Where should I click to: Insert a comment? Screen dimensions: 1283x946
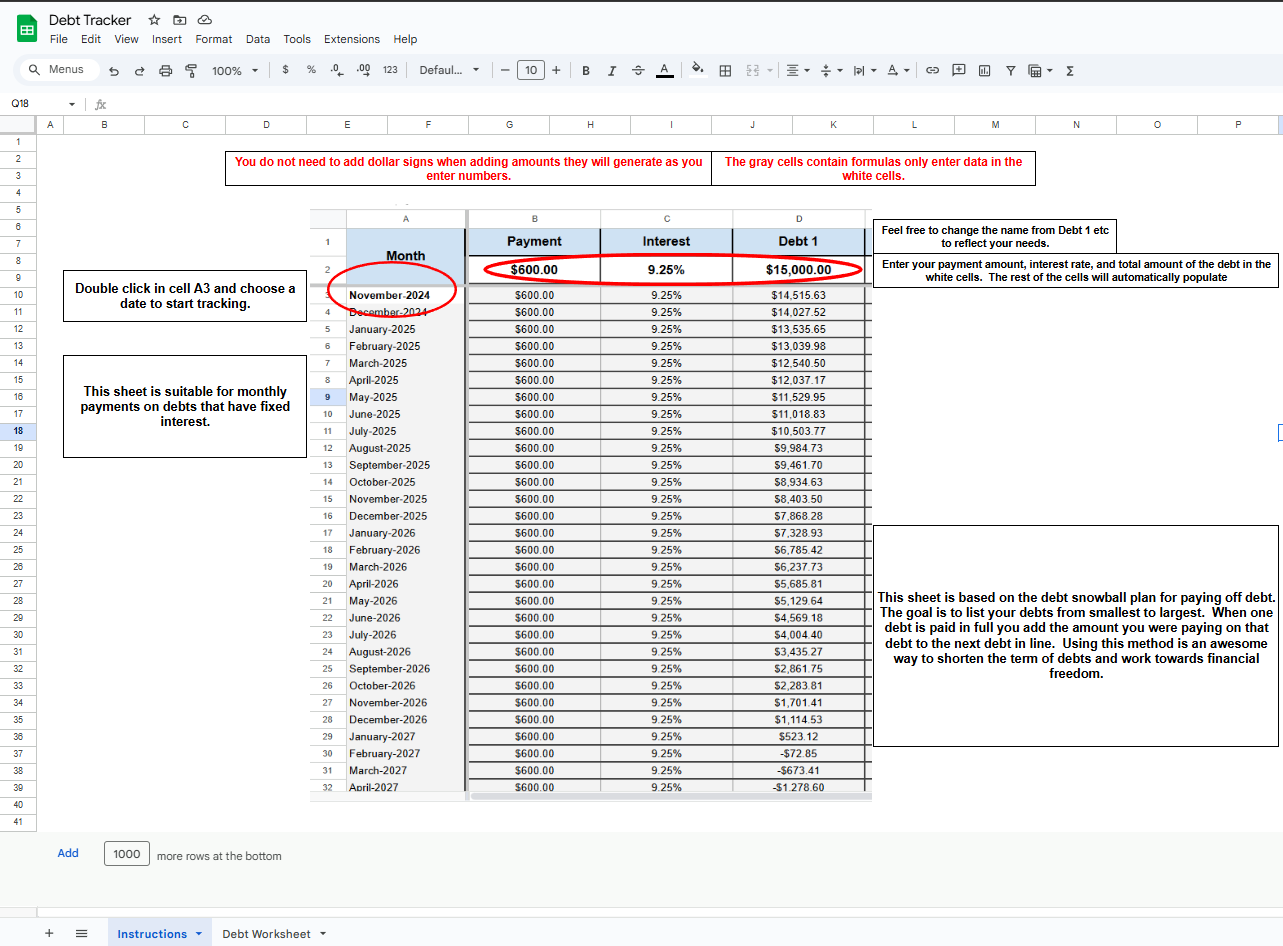click(958, 70)
